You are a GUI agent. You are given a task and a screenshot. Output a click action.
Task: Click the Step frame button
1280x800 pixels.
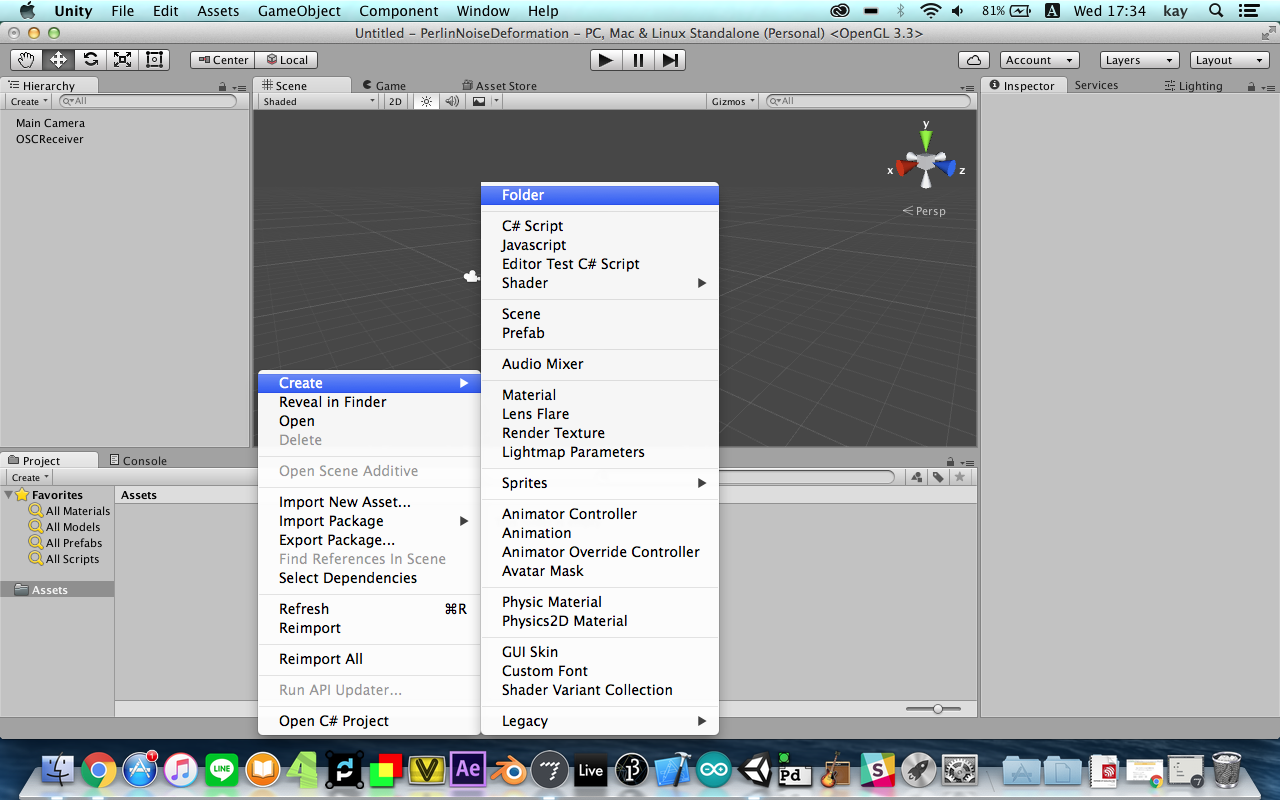[670, 60]
